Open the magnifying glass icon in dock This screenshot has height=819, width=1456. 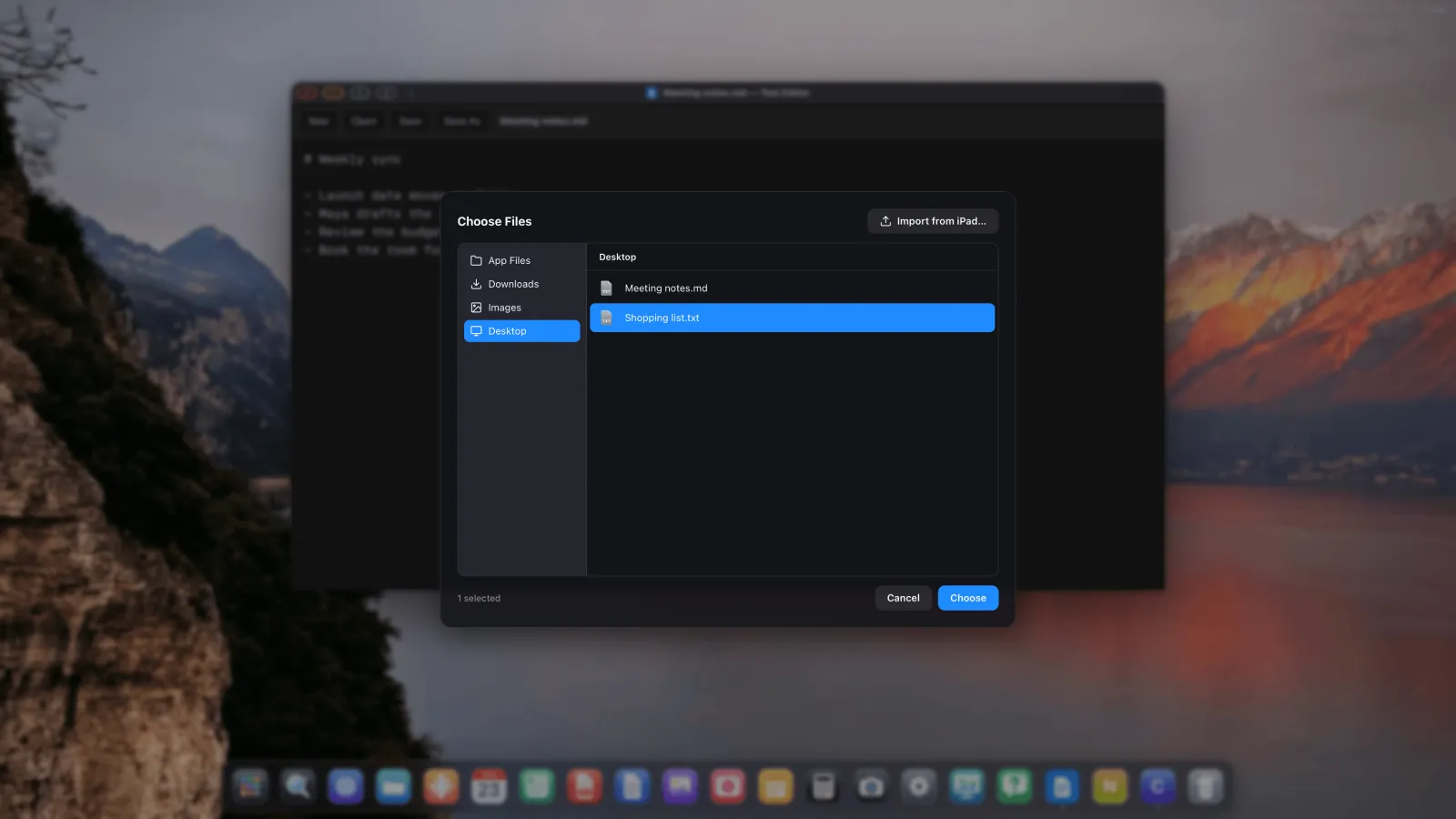click(298, 786)
